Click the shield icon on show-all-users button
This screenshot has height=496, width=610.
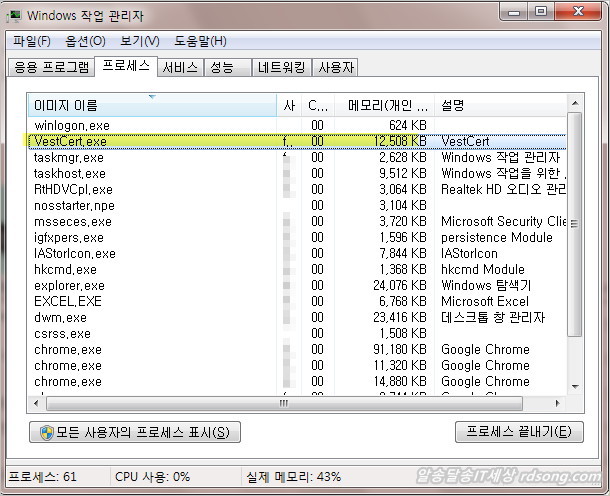coord(46,432)
